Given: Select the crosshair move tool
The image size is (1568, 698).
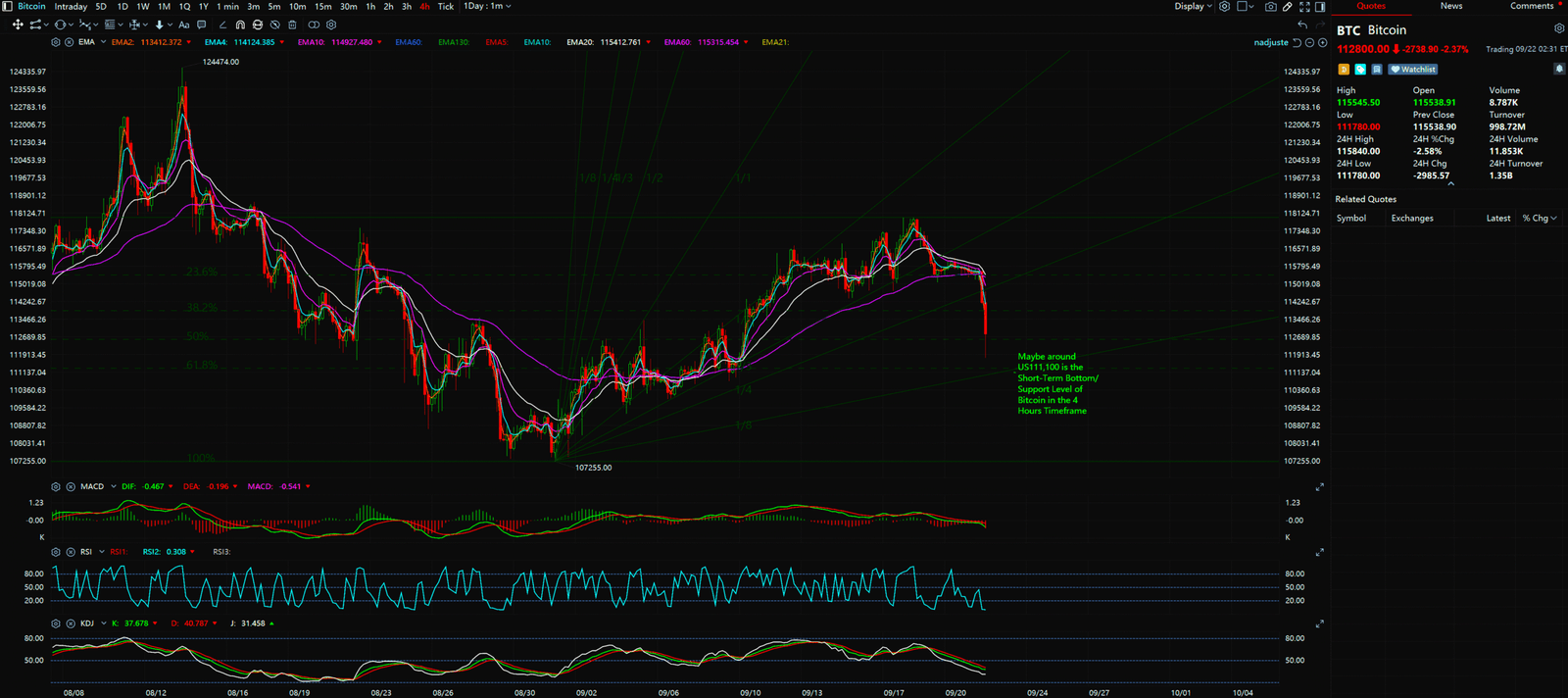Looking at the screenshot, I should (18, 25).
